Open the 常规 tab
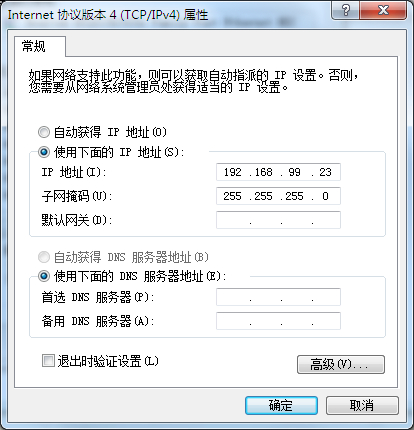The width and height of the screenshot is (414, 430). [x=34, y=46]
